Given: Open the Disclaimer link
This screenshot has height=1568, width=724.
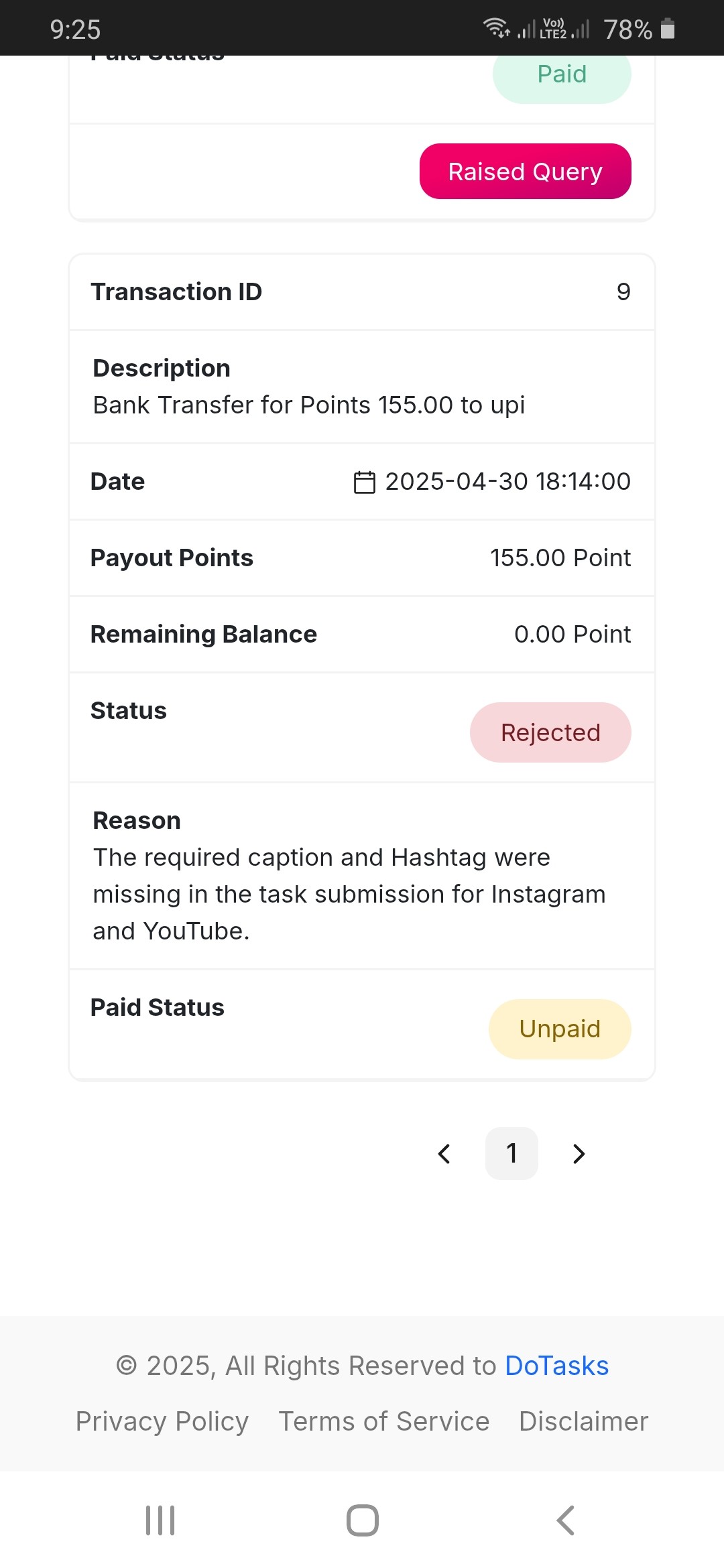Looking at the screenshot, I should (583, 1421).
